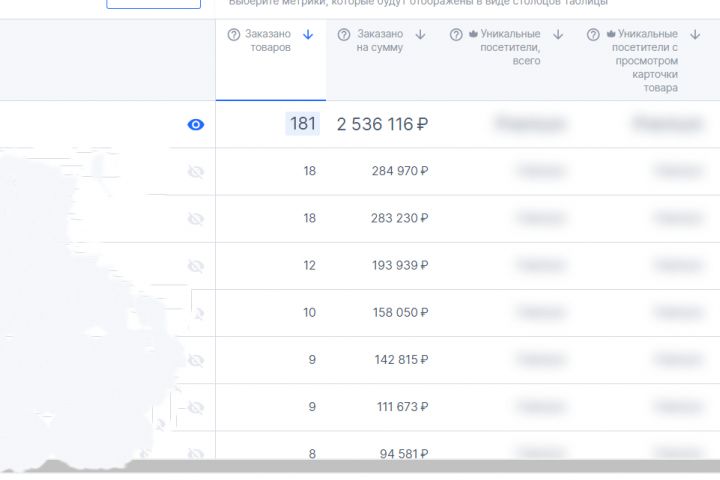This screenshot has height=480, width=720.
Task: Open help for Заказано на сумму column
Action: tap(344, 34)
